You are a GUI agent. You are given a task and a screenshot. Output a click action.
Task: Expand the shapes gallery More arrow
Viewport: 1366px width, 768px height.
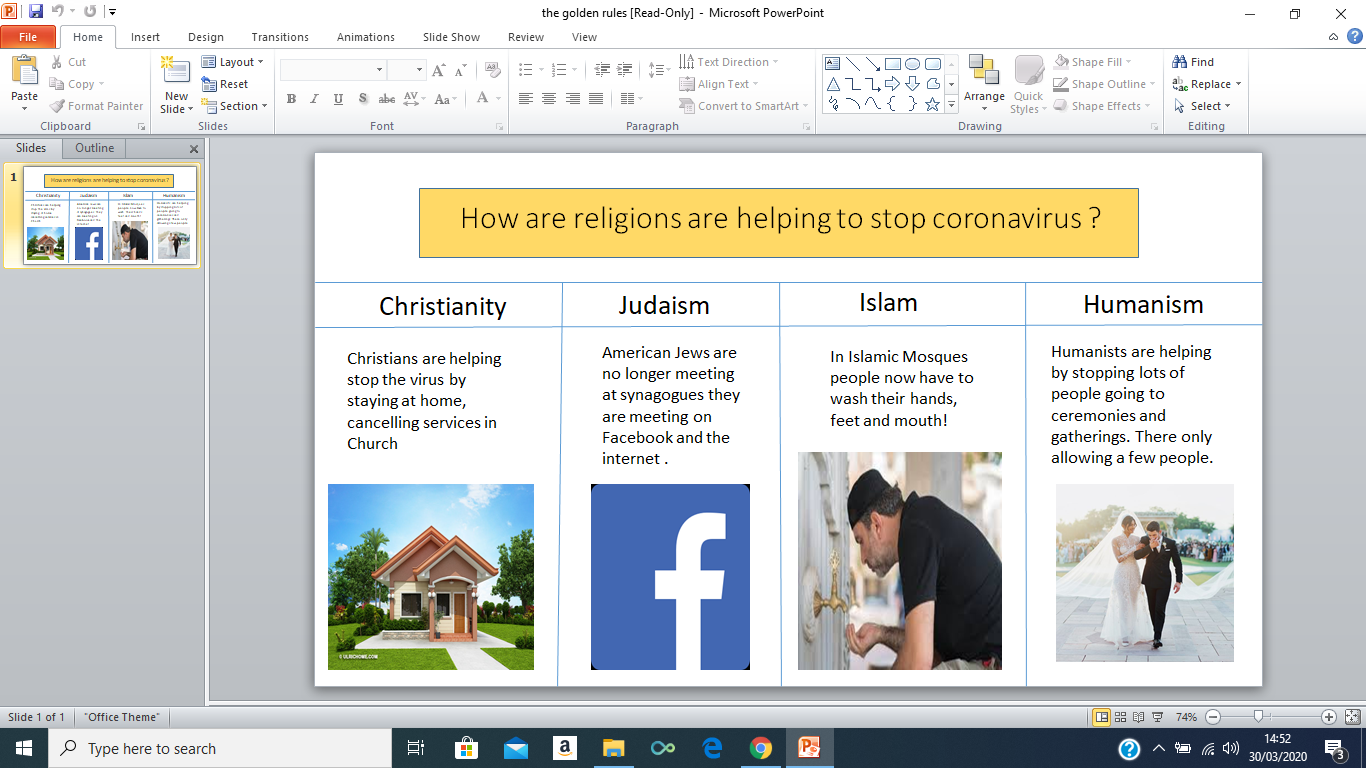tap(951, 104)
